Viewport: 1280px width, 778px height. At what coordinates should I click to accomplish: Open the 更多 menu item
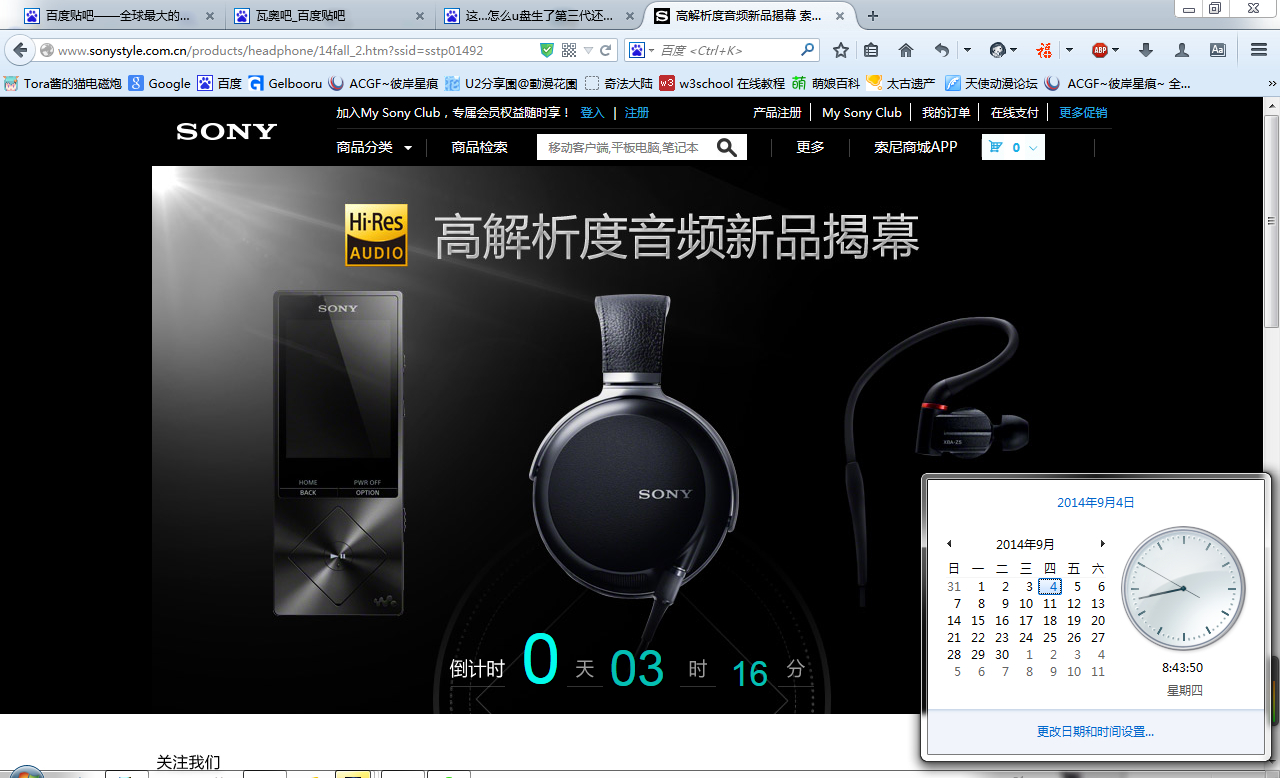click(810, 147)
